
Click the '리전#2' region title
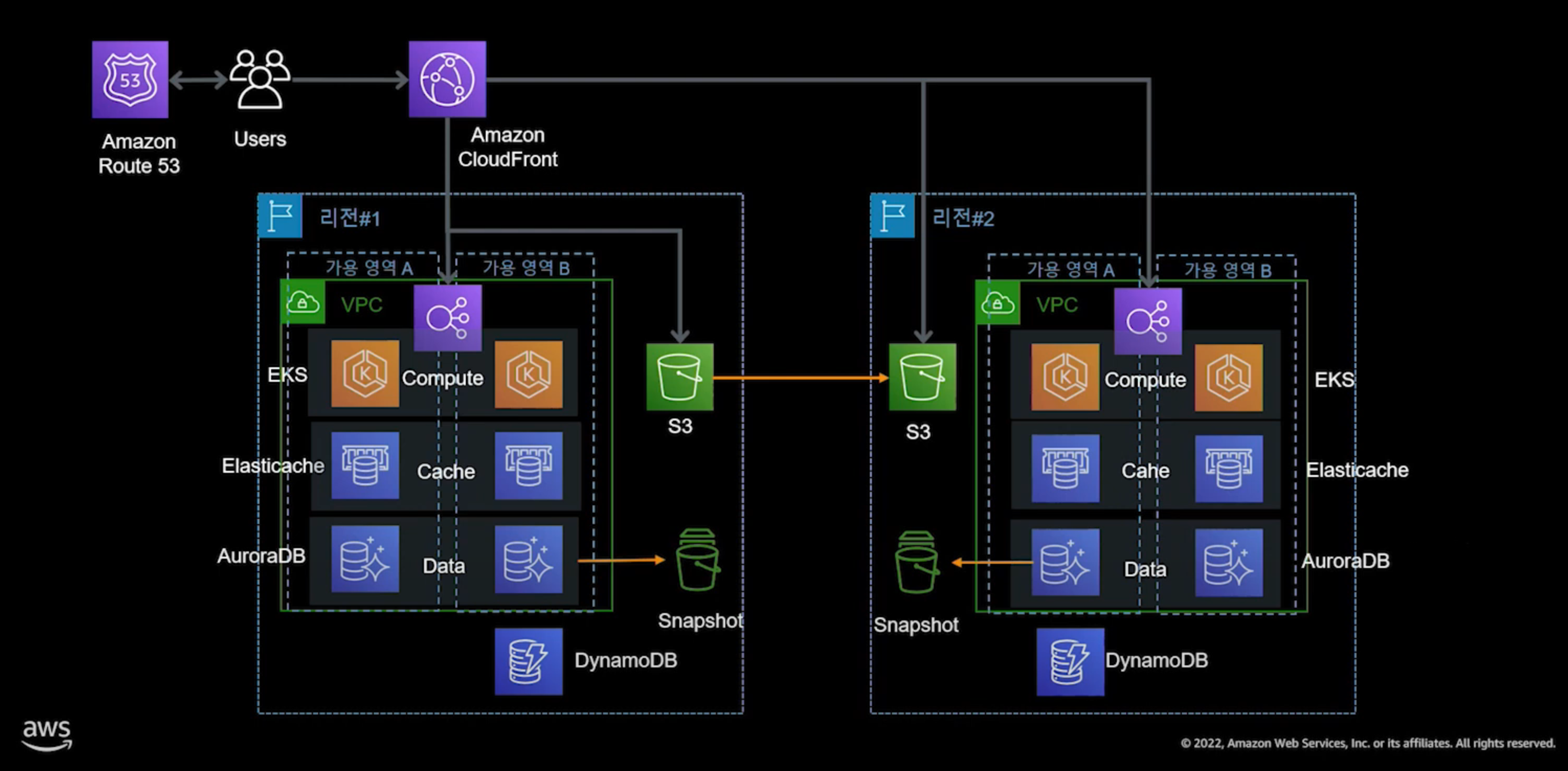pos(963,218)
